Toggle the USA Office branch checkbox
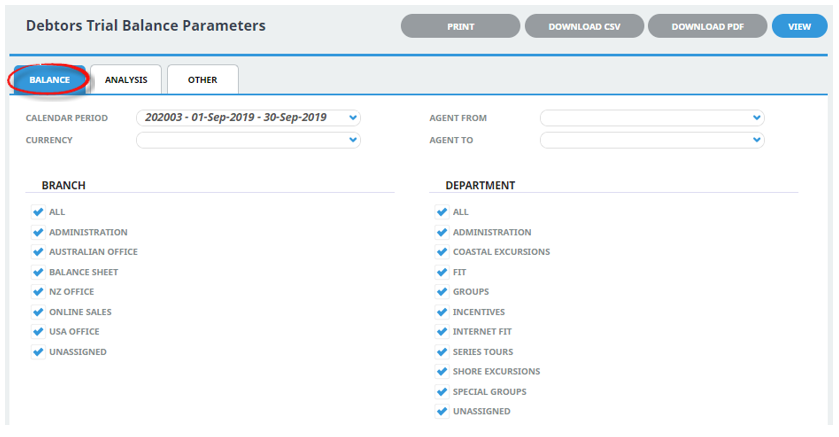Viewport: 839px width, 437px height. point(38,332)
